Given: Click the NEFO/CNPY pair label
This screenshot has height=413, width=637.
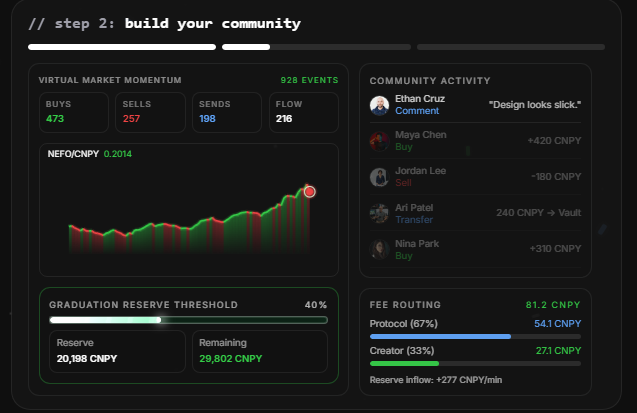Looking at the screenshot, I should (73, 154).
